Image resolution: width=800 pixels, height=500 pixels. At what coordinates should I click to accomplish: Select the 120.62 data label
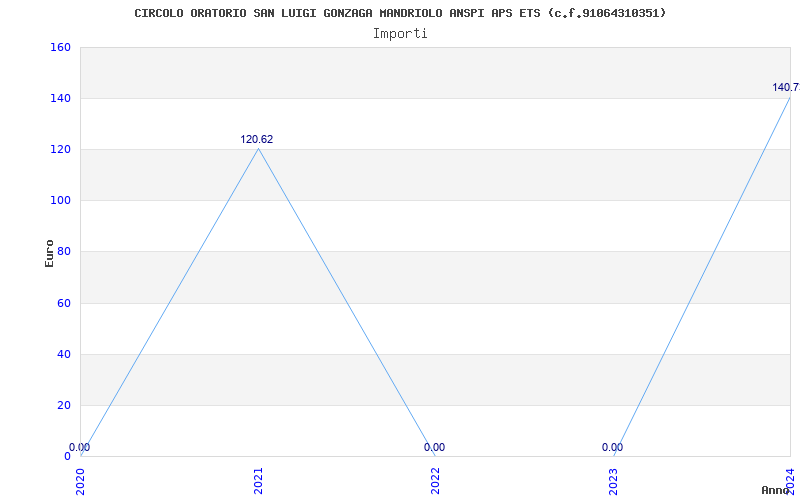(x=257, y=139)
